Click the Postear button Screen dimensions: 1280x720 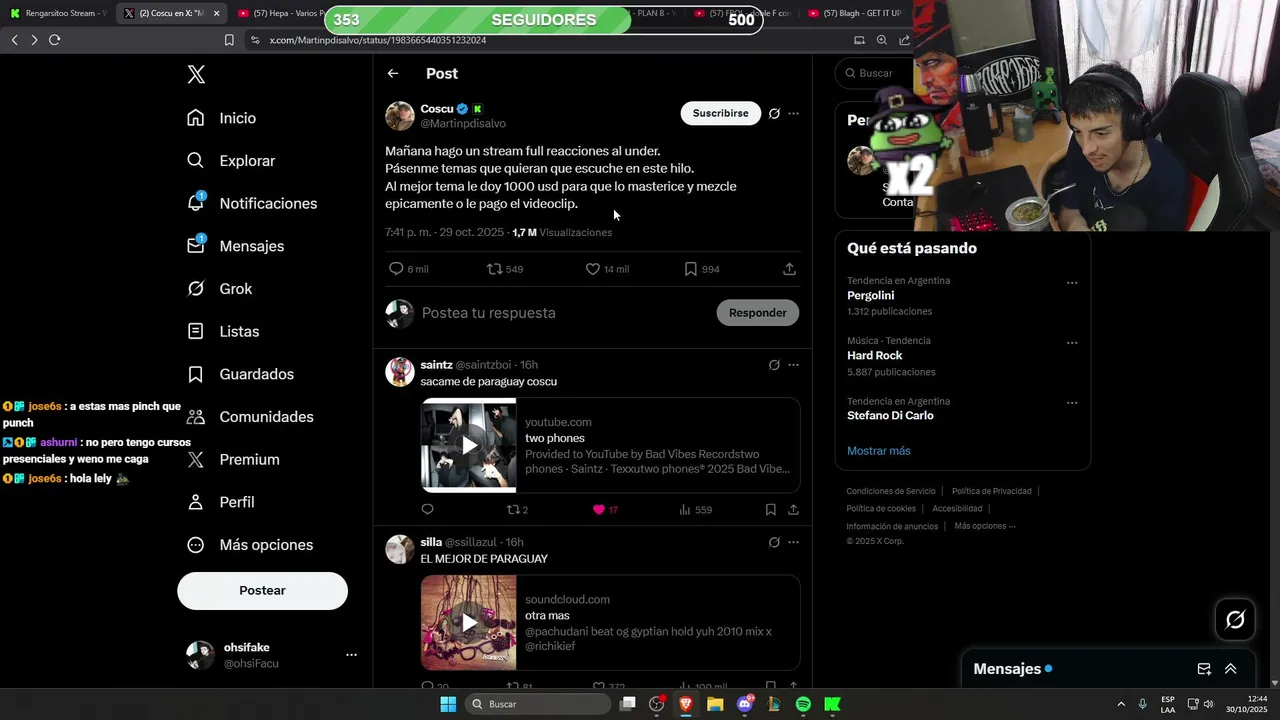[263, 591]
